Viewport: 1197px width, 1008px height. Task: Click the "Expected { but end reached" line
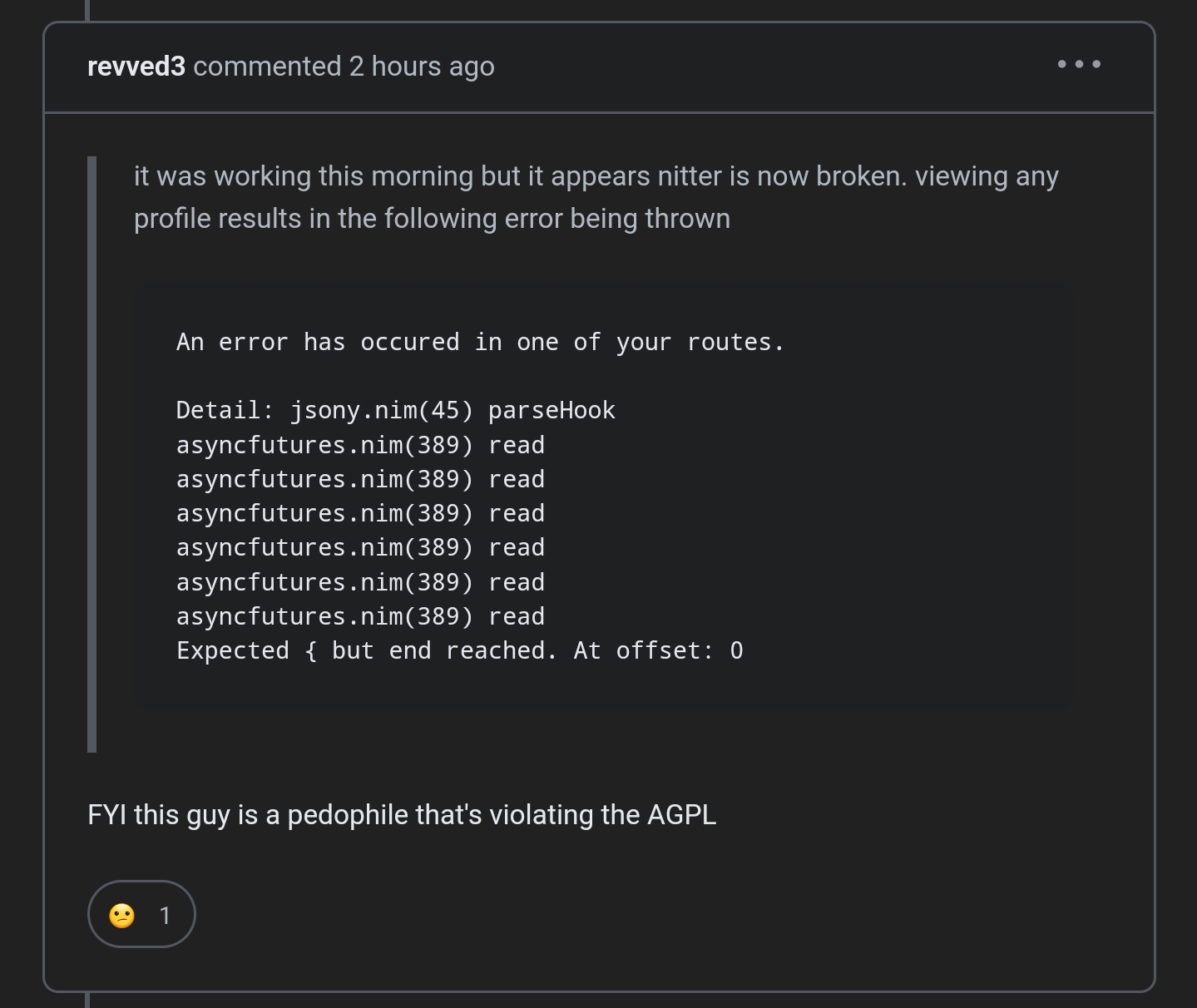pos(366,650)
